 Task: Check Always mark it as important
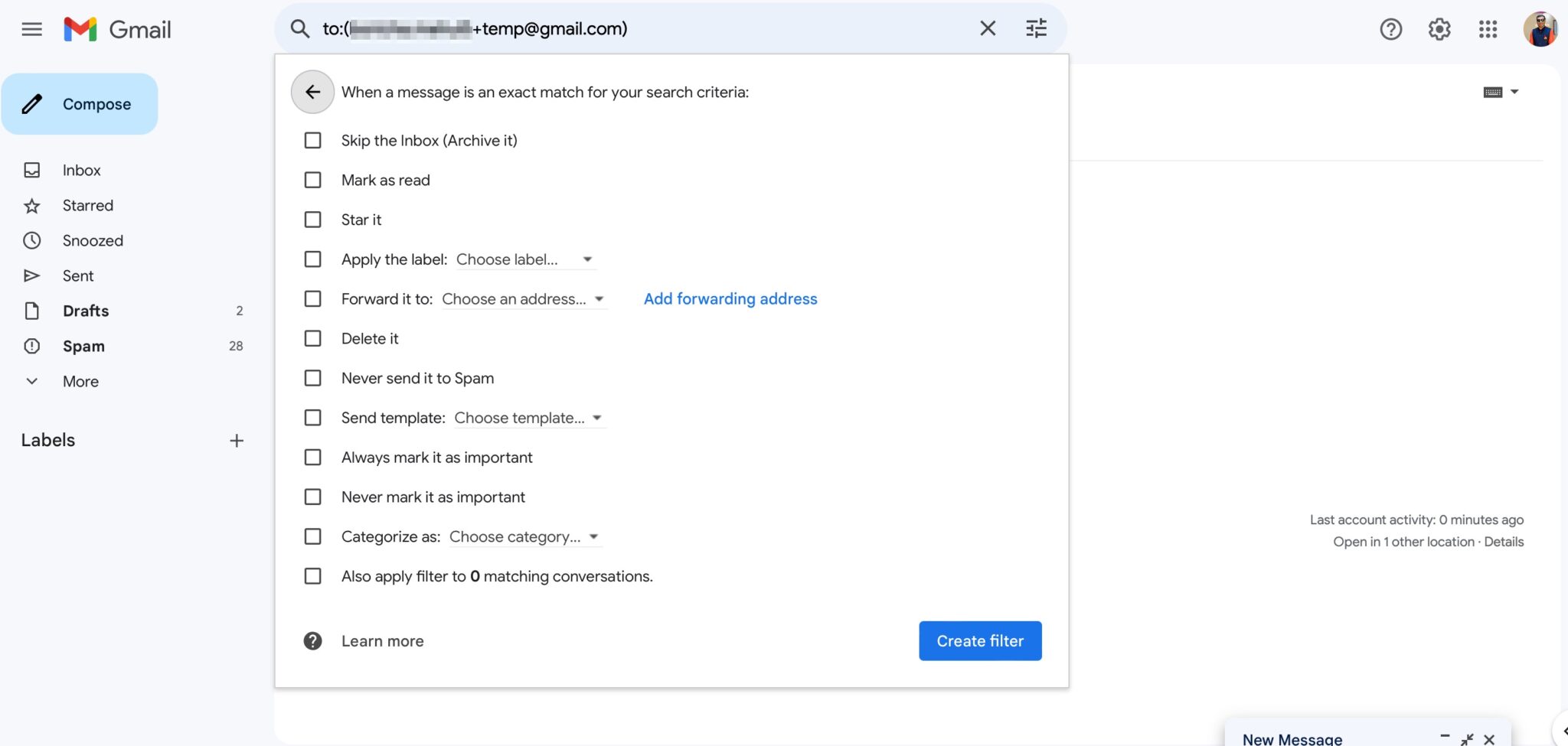(x=312, y=457)
